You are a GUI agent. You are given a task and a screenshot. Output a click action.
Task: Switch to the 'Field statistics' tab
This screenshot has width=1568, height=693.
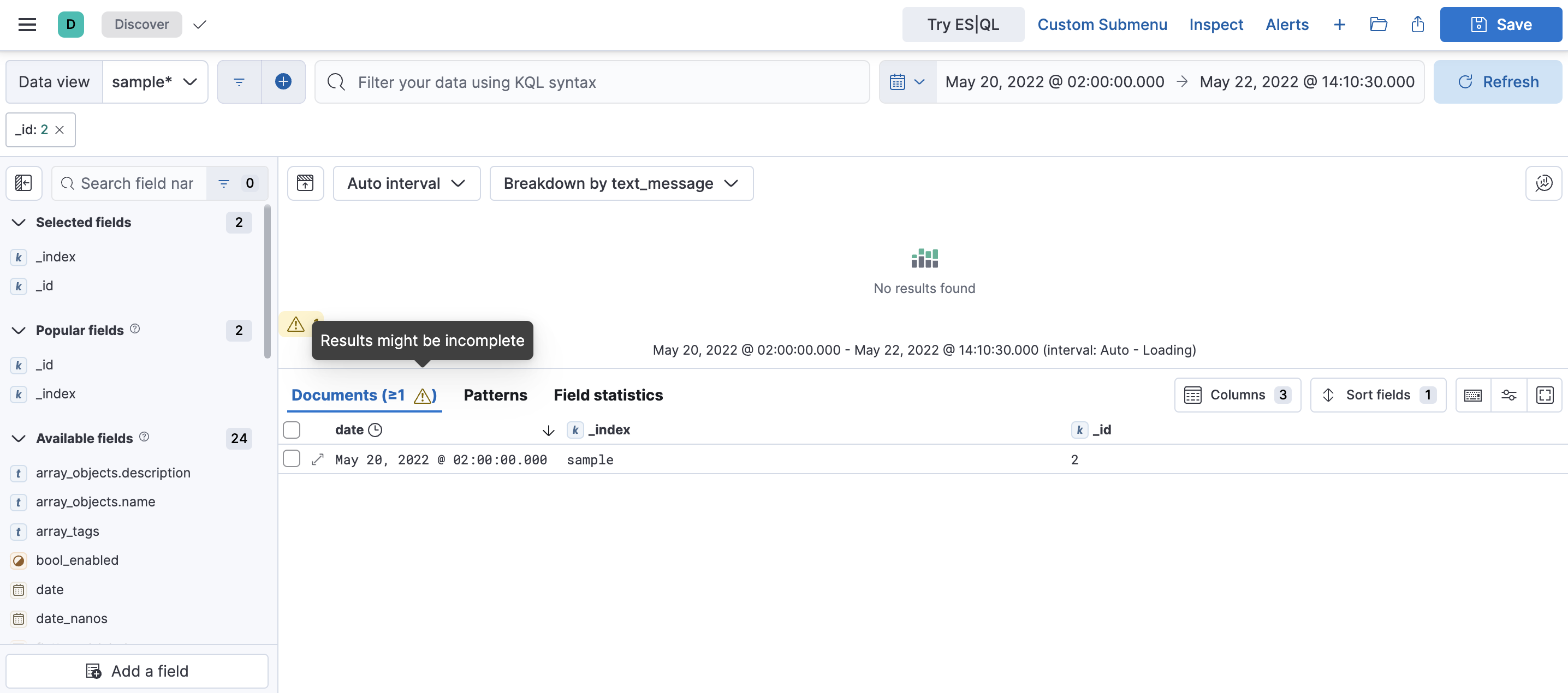tap(608, 394)
